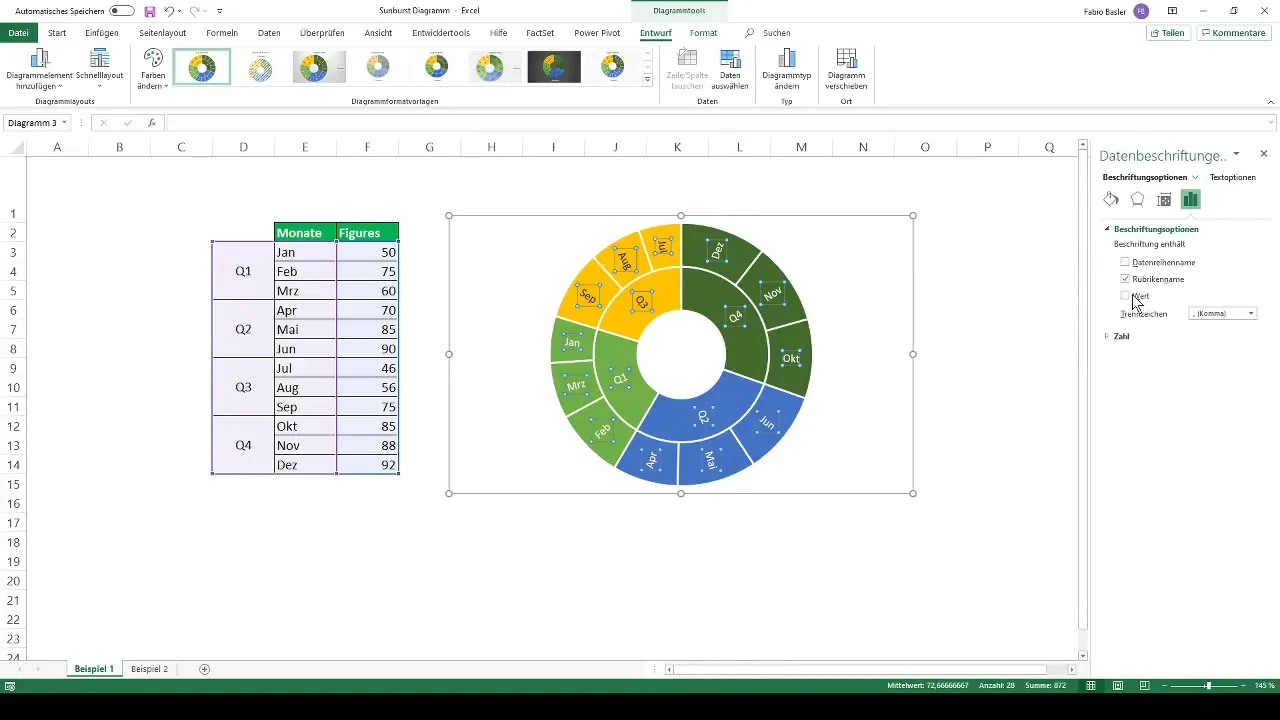The height and width of the screenshot is (720, 1280).
Task: Click the Redo arrow icon
Action: 195,11
